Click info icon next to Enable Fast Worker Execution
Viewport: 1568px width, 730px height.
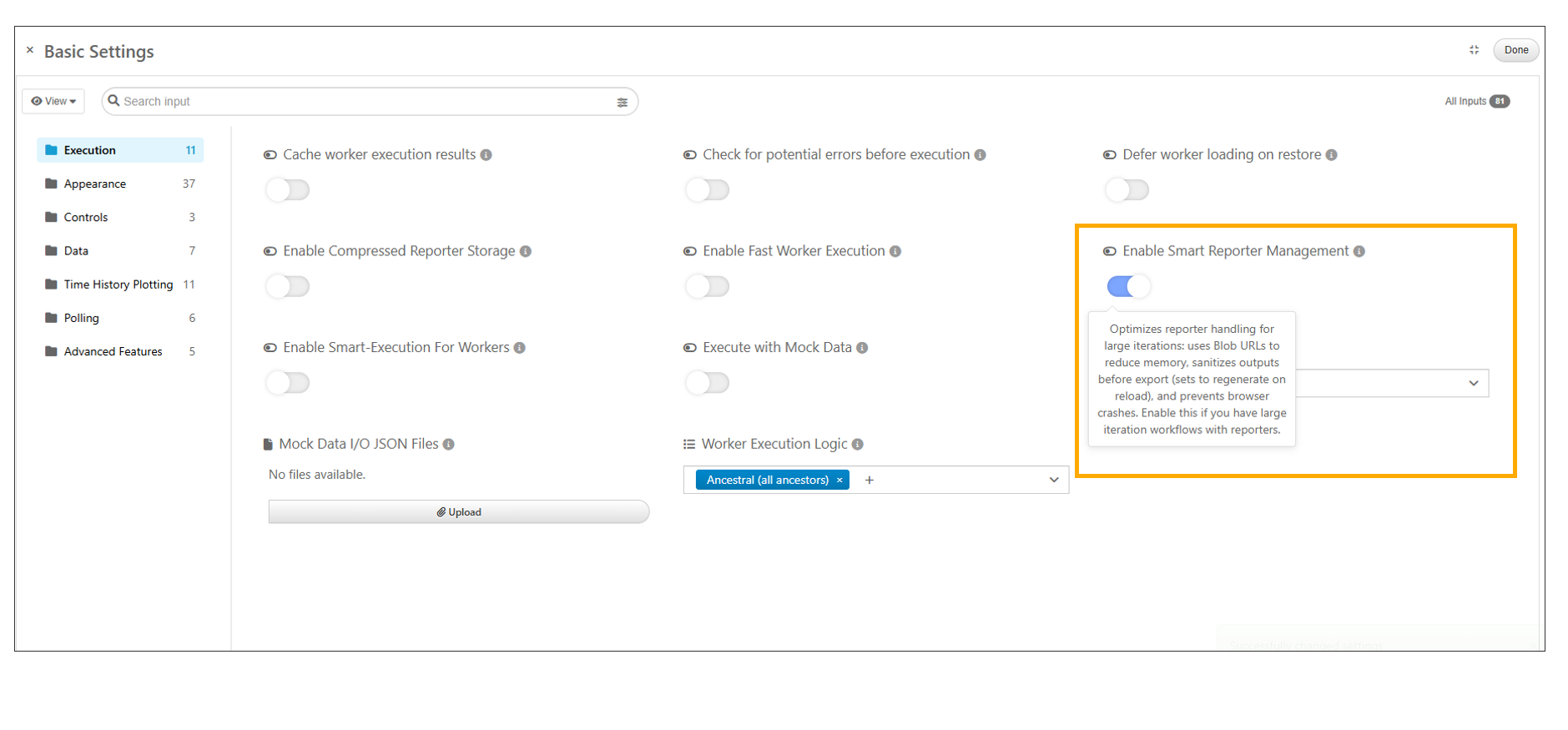(895, 251)
